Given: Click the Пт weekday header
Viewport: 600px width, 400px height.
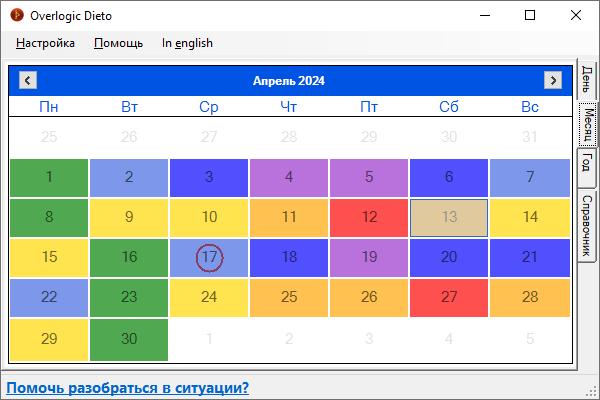Looking at the screenshot, I should [x=369, y=107].
